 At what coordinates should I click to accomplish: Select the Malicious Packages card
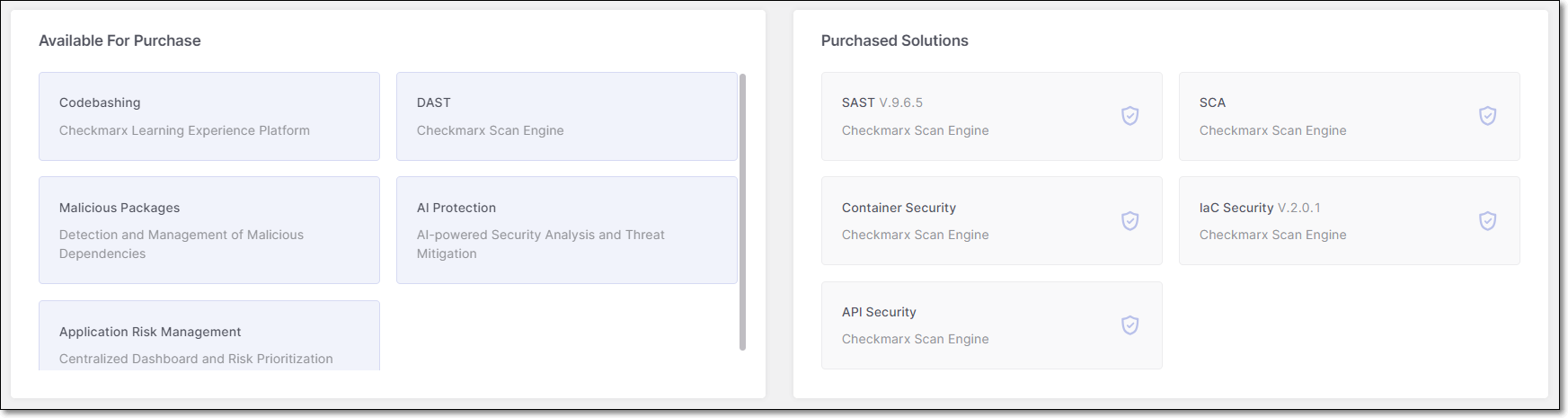point(209,230)
